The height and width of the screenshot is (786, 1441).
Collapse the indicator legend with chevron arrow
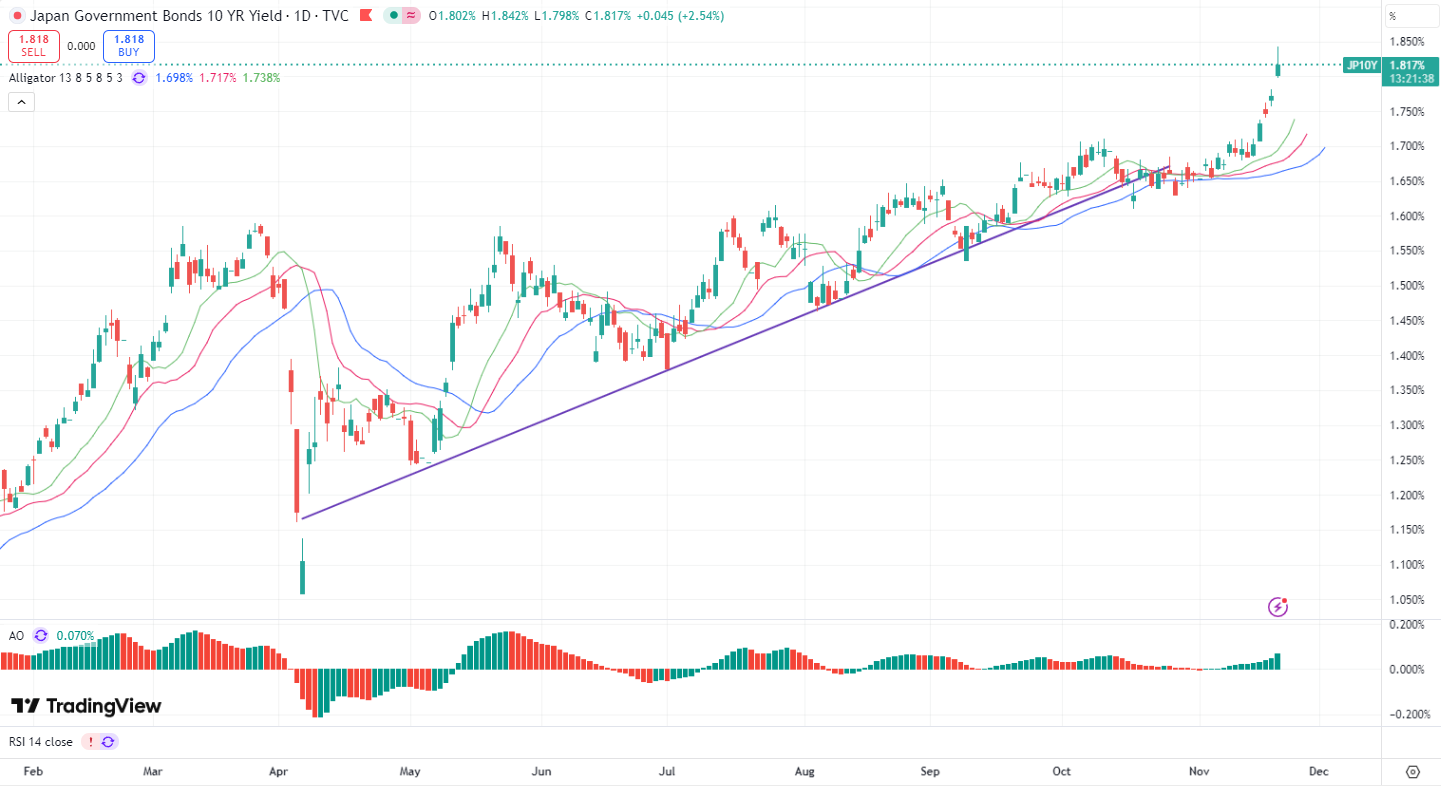(x=21, y=102)
